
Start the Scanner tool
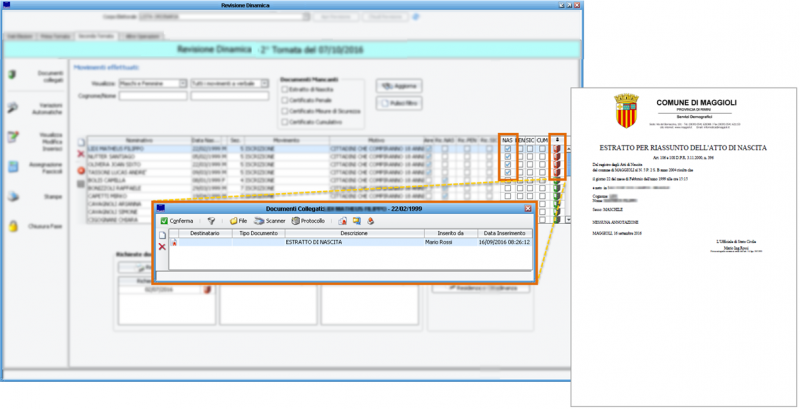[x=270, y=220]
